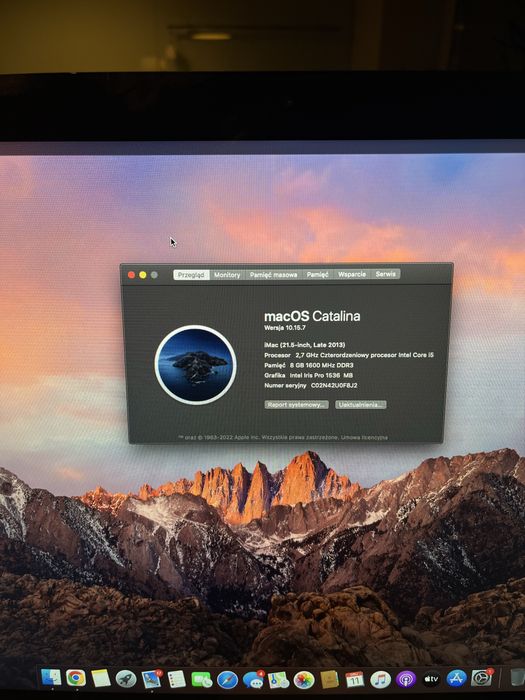Open Podcasts purple icon
525x700 pixels.
click(x=406, y=679)
